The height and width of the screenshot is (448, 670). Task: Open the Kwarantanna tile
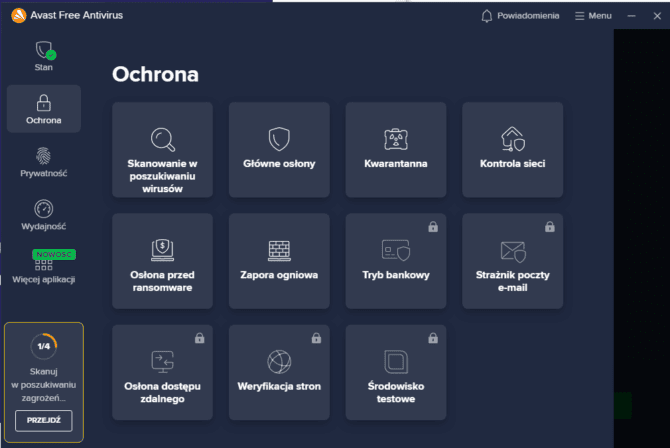click(396, 150)
